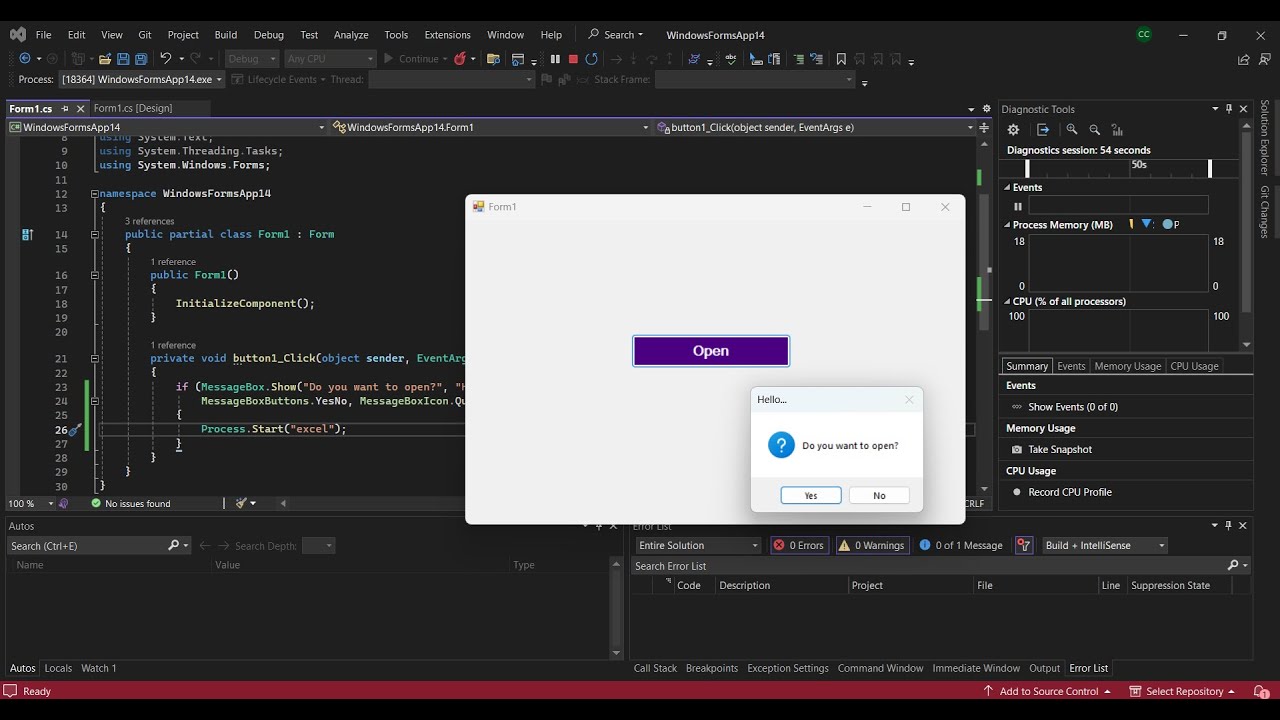The height and width of the screenshot is (720, 1280).
Task: Open the Debug menu
Action: tap(268, 35)
